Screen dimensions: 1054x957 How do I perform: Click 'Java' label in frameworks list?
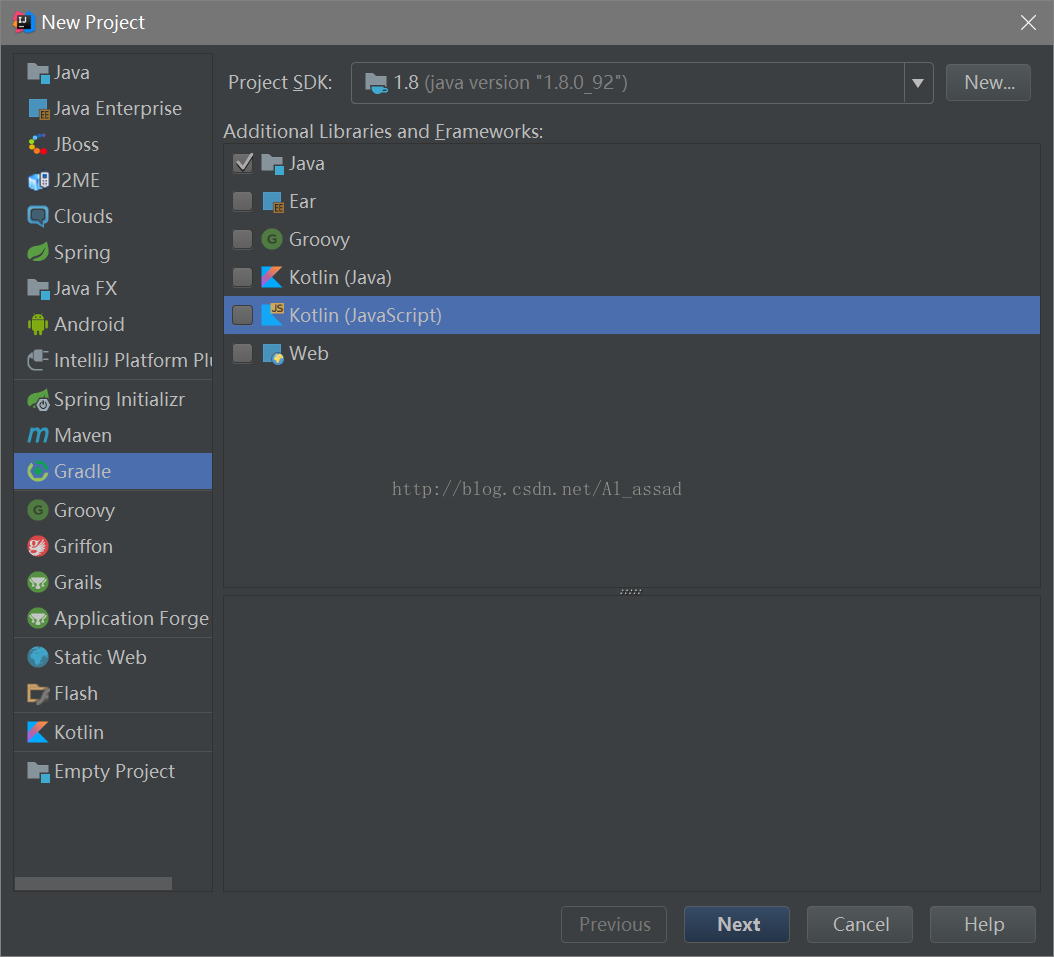pyautogui.click(x=307, y=163)
